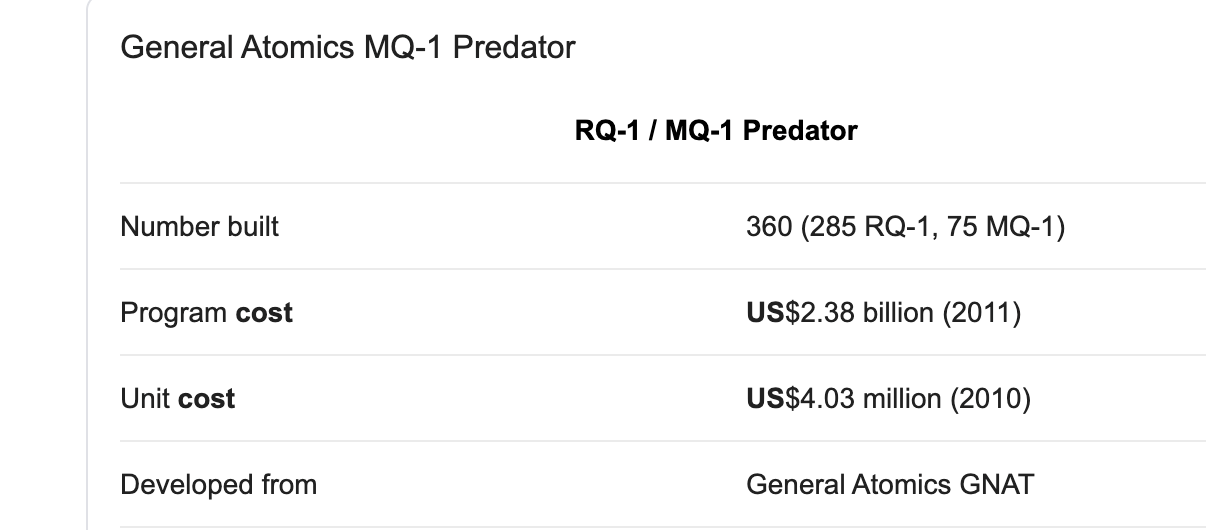This screenshot has width=1206, height=530.
Task: Click the bold word cost in Program cost
Action: pos(264,313)
